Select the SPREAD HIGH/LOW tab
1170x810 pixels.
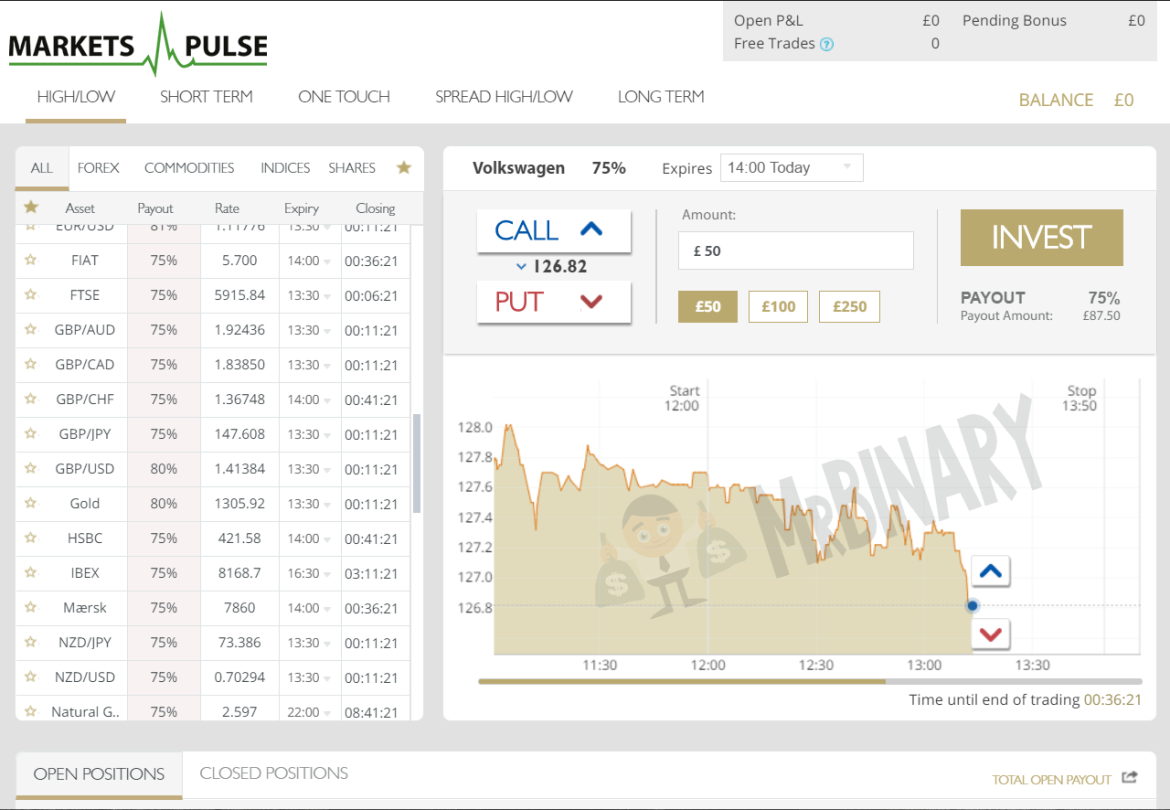click(x=504, y=97)
